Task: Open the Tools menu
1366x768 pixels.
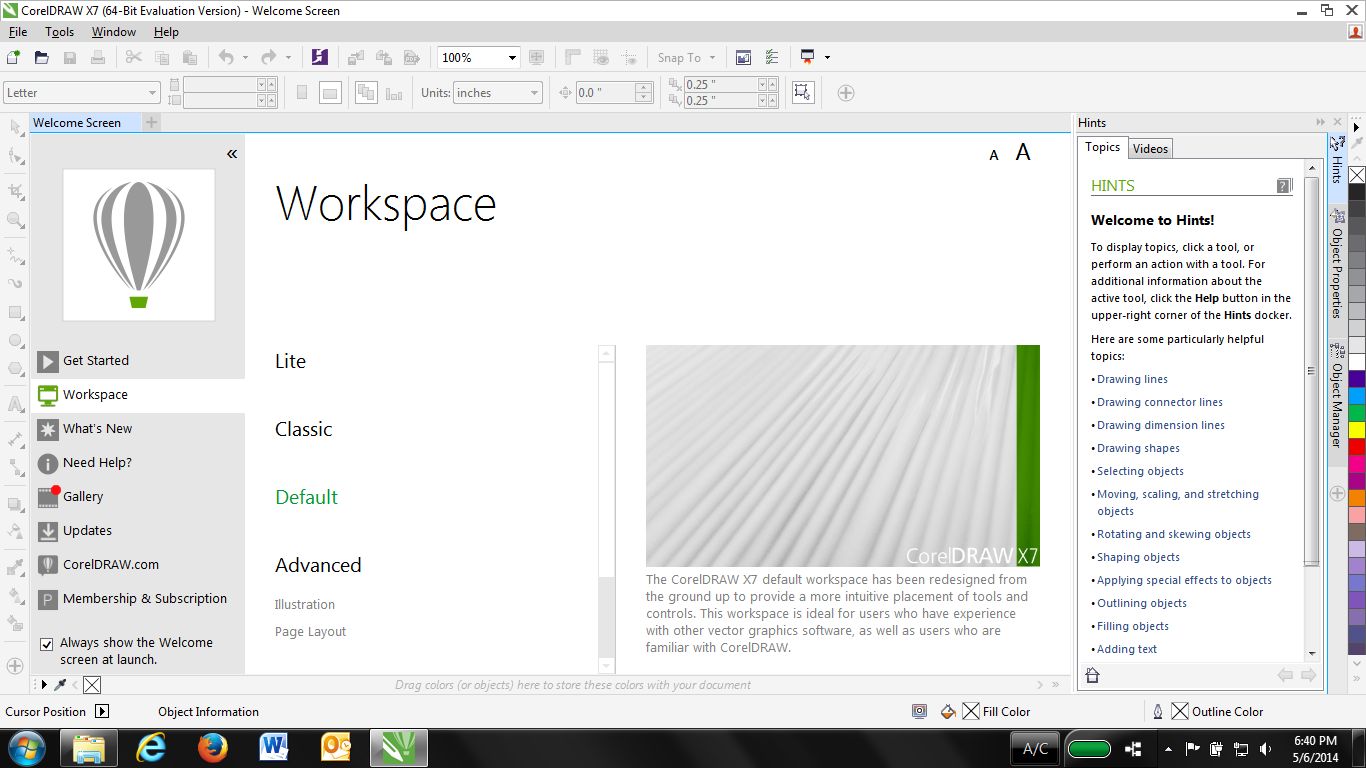Action: pyautogui.click(x=59, y=32)
